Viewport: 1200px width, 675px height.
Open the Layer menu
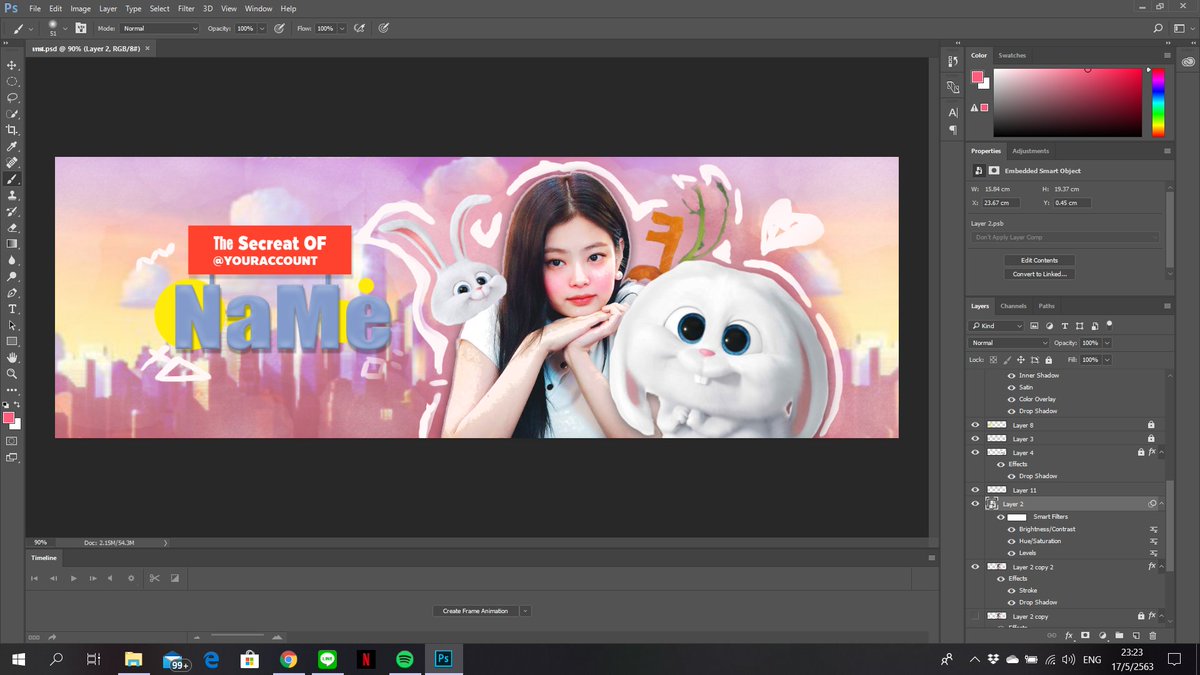(108, 8)
